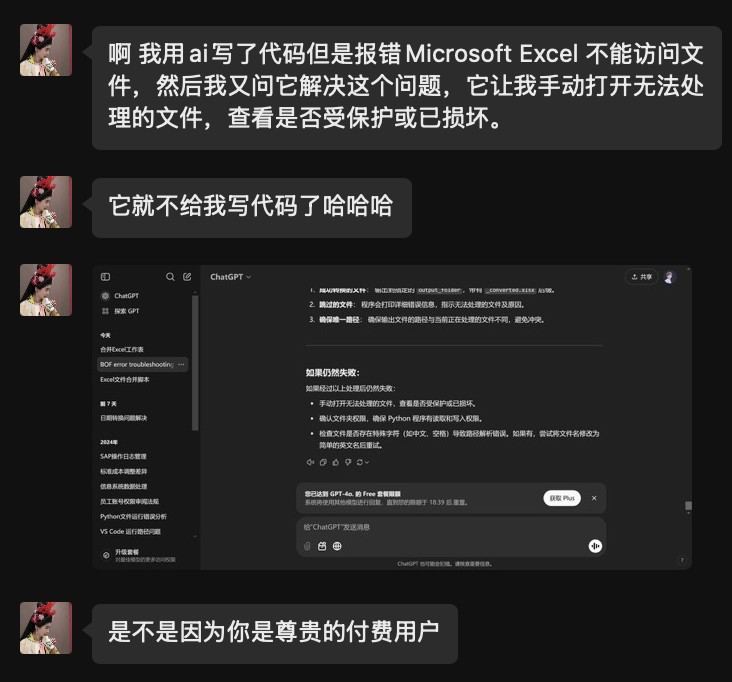Start voice mode with the waveform button
The width and height of the screenshot is (732, 682).
click(x=595, y=546)
